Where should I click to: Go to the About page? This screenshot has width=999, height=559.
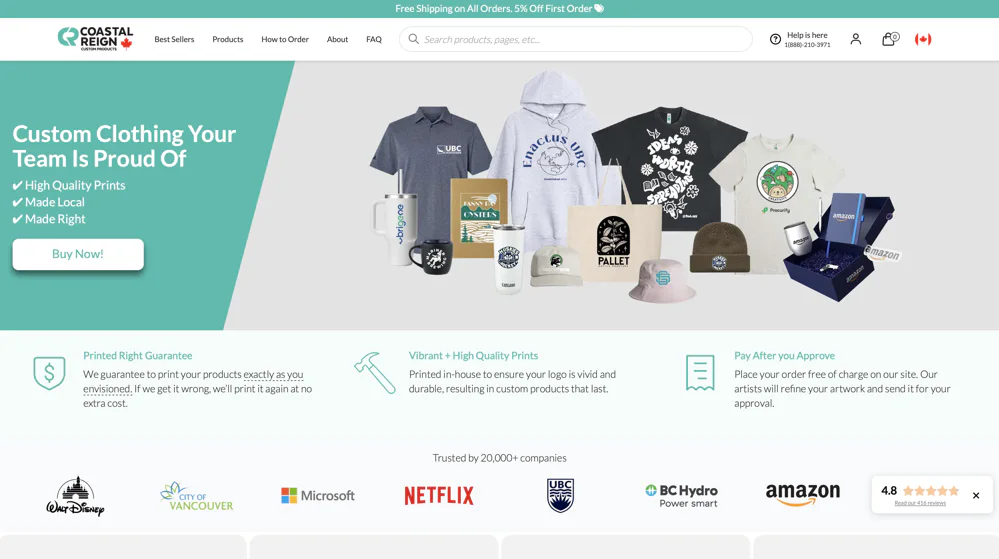click(337, 40)
